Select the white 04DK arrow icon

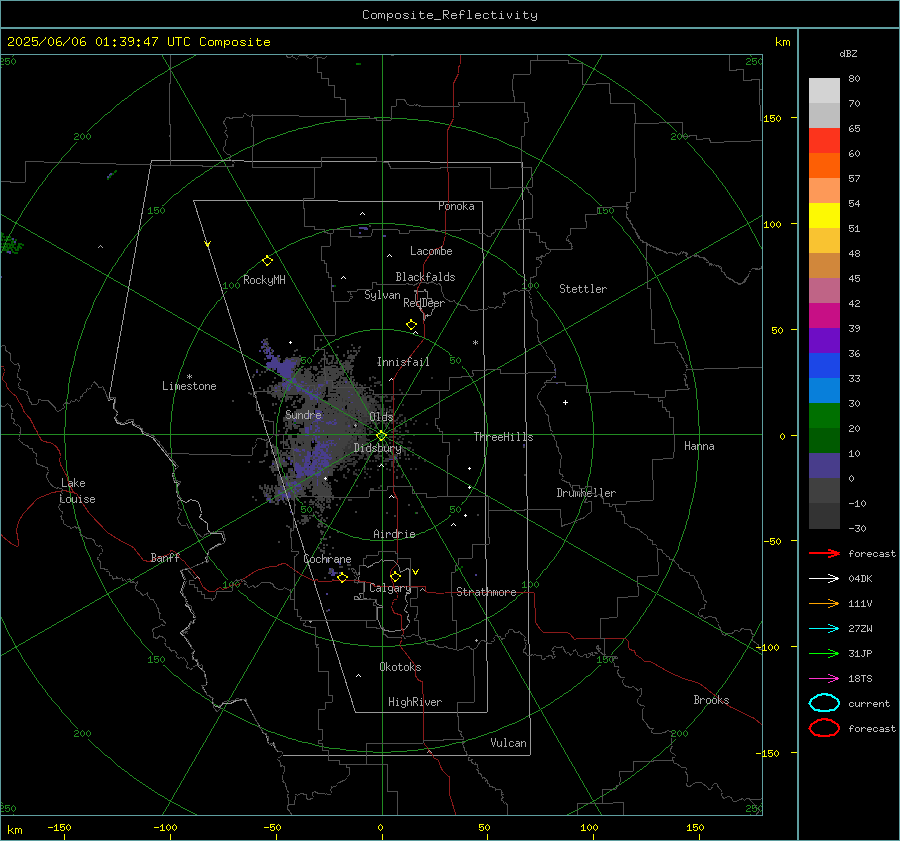(x=824, y=578)
